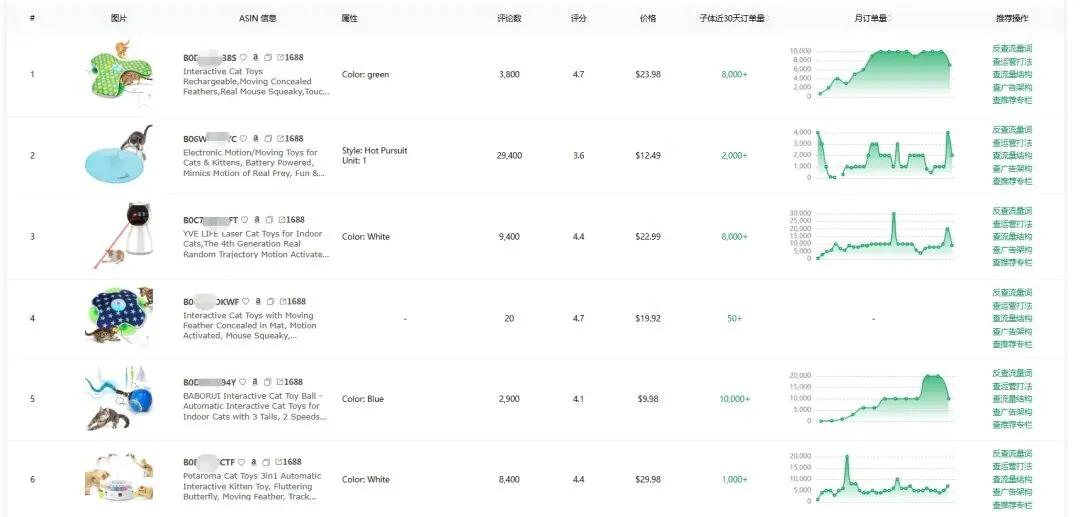This screenshot has height=517, width=1080.
Task: Click the row 5 monthly orders chart
Action: pos(870,398)
